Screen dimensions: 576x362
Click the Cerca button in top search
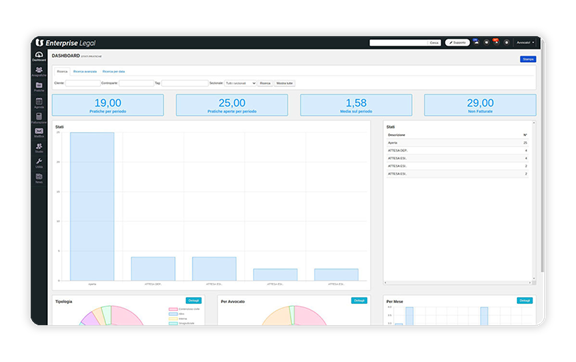[x=434, y=43]
